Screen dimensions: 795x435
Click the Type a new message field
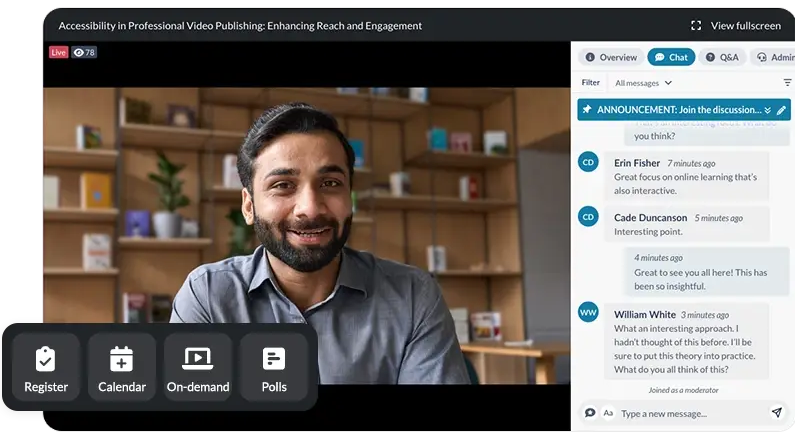point(693,414)
